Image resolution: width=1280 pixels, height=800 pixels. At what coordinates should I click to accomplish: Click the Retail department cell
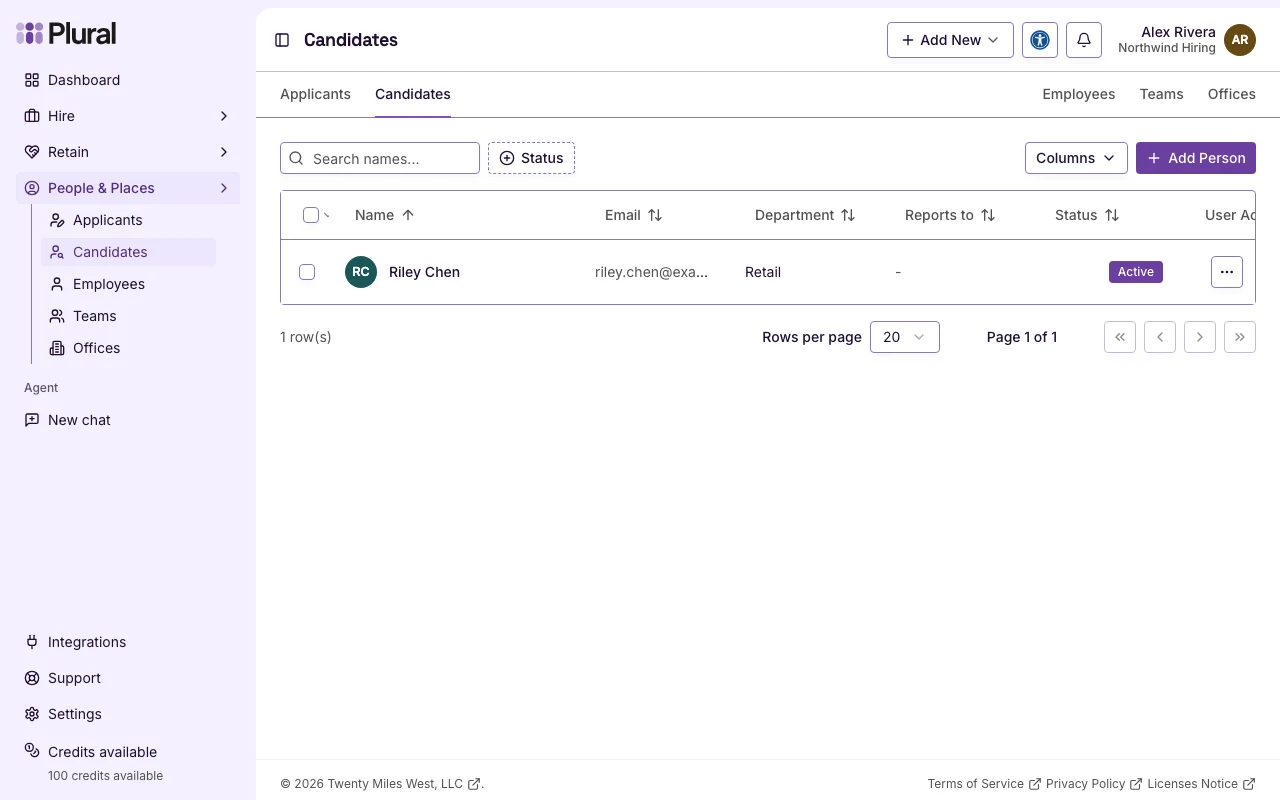click(x=763, y=272)
